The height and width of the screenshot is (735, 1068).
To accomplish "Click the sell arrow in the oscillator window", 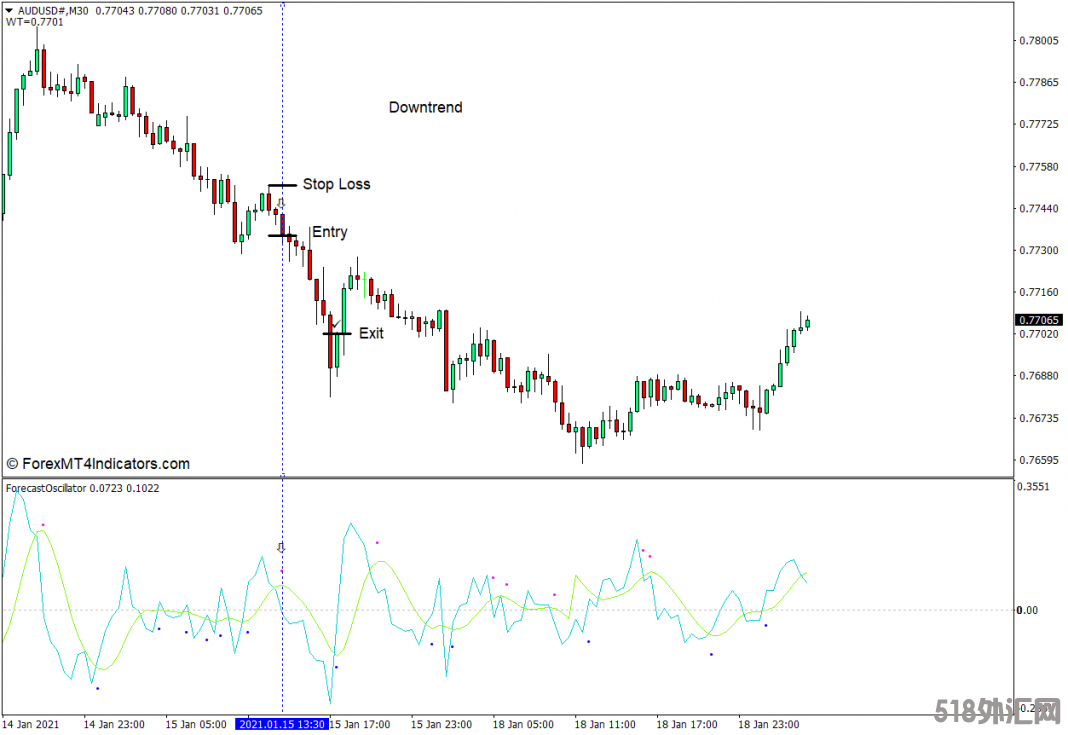I will click(281, 548).
